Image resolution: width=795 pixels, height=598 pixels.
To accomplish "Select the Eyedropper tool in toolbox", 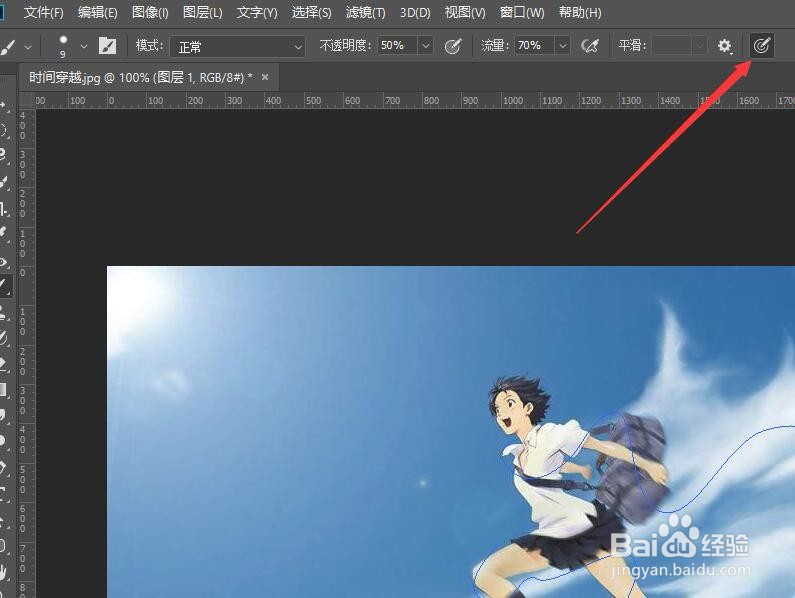I will pyautogui.click(x=4, y=233).
